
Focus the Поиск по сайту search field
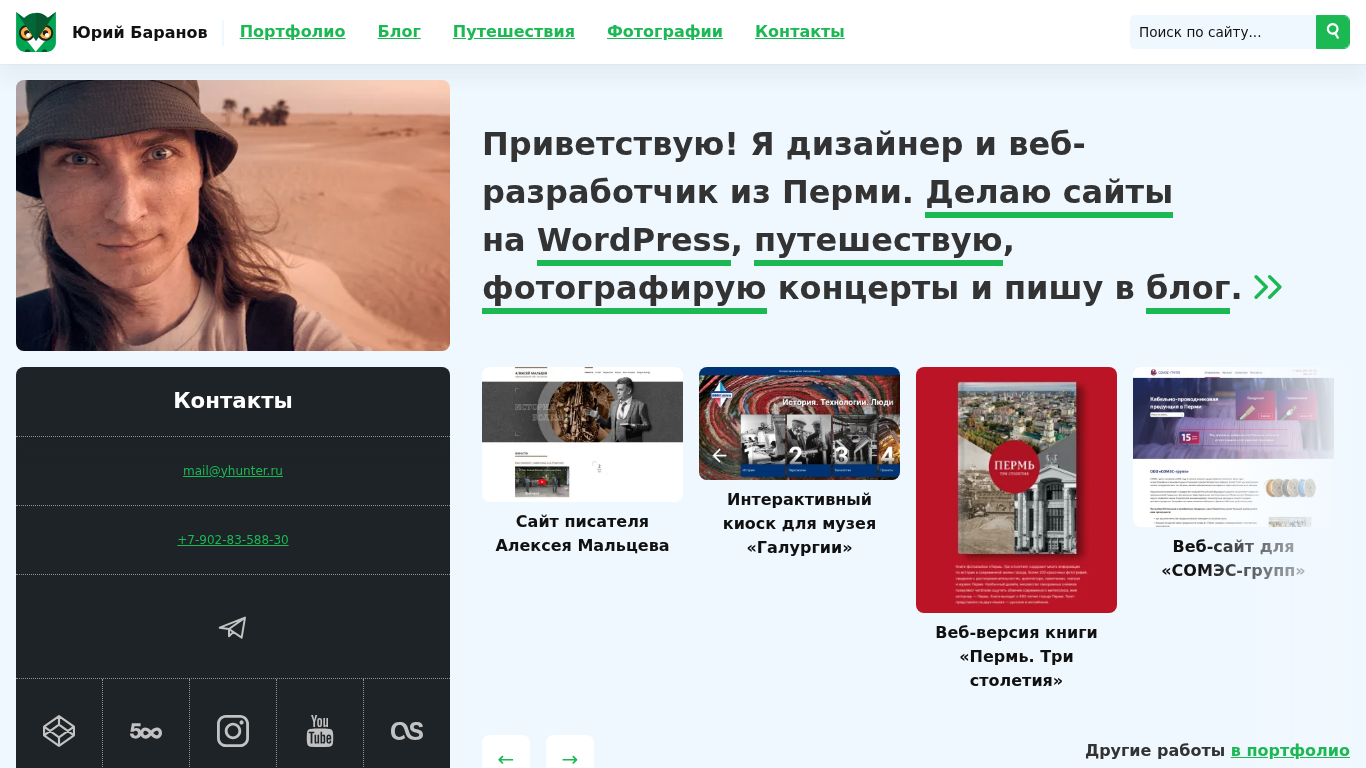tap(1223, 32)
